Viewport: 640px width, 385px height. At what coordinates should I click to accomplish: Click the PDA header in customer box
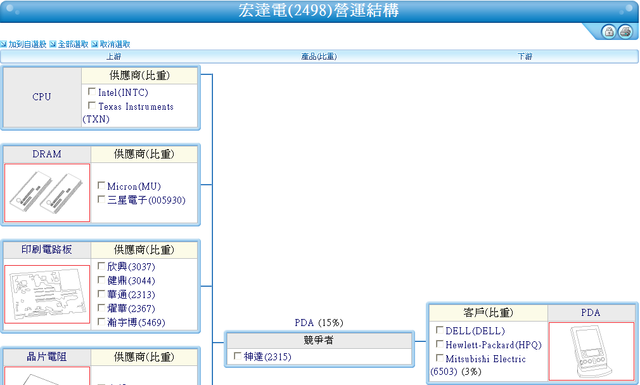[591, 313]
